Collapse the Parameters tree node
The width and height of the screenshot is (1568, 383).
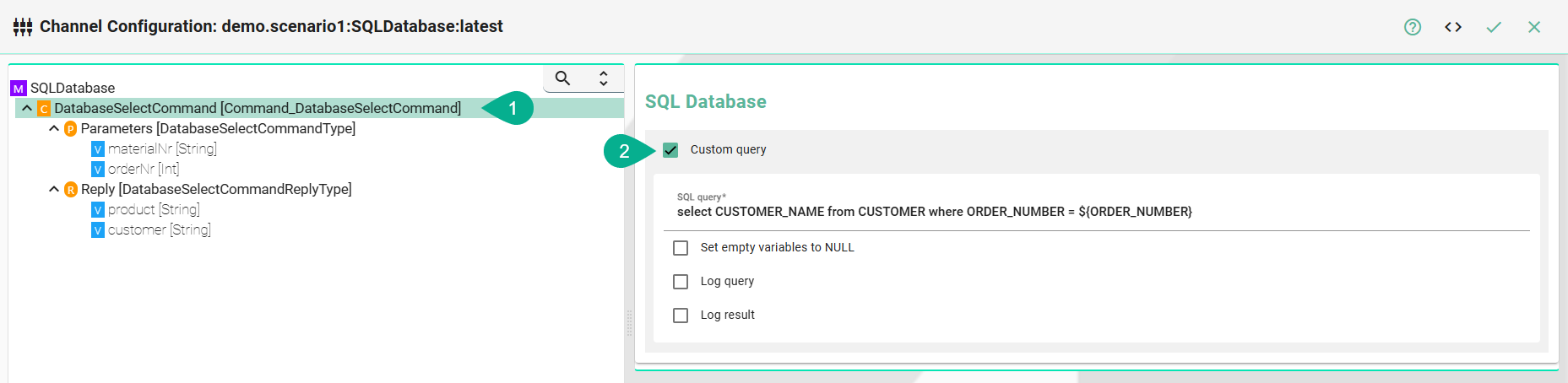click(54, 129)
